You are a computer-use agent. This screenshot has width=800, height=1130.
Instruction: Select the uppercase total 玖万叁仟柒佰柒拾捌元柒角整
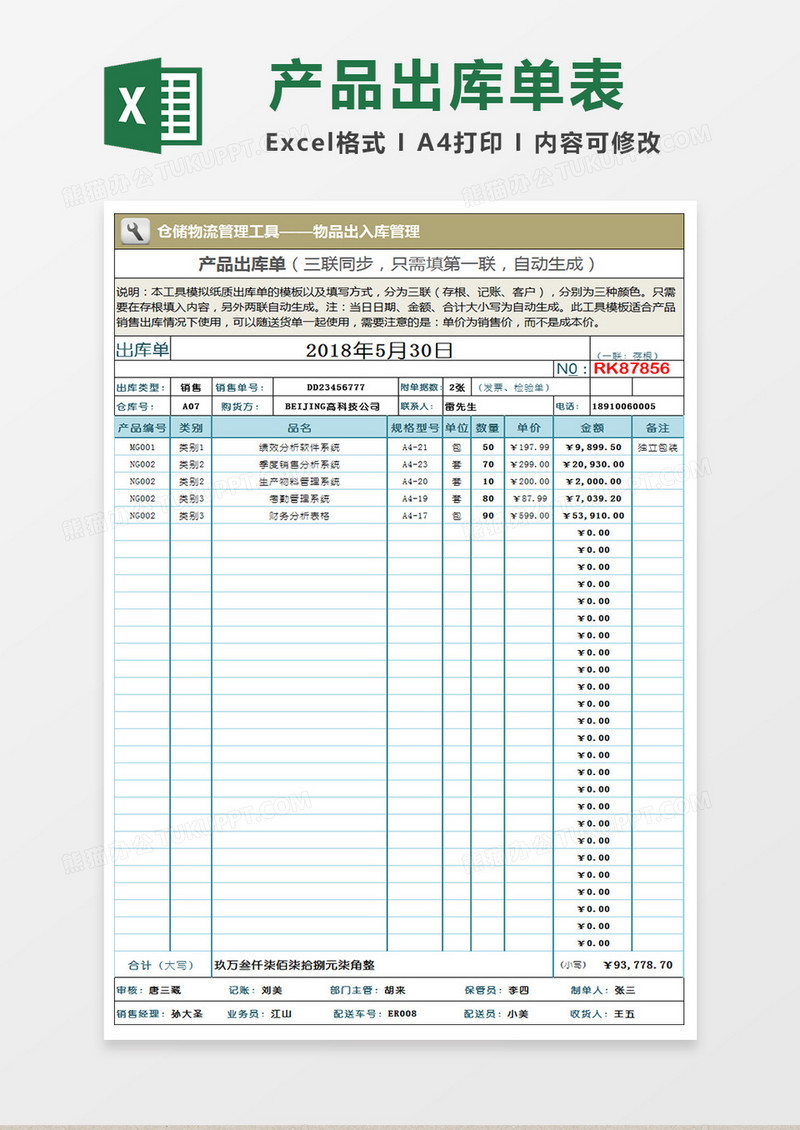point(295,965)
